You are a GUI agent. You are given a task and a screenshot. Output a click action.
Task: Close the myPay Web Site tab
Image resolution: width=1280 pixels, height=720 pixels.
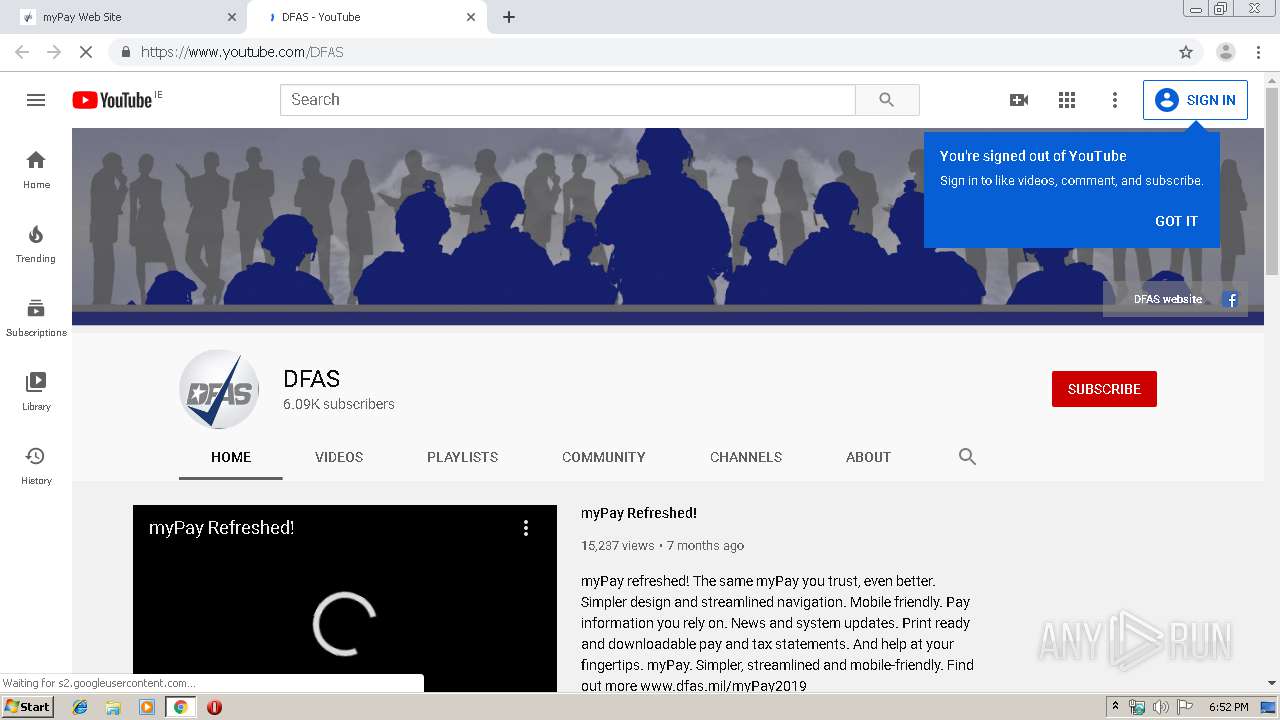[x=232, y=17]
